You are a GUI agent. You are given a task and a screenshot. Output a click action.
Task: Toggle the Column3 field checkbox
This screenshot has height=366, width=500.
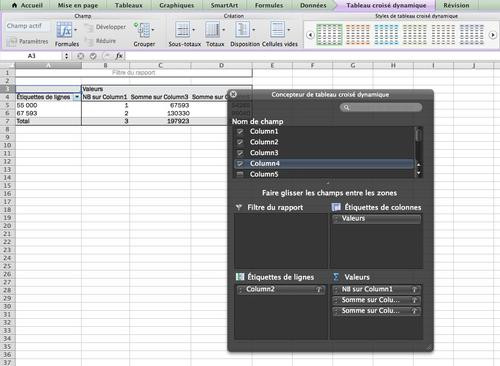[240, 153]
